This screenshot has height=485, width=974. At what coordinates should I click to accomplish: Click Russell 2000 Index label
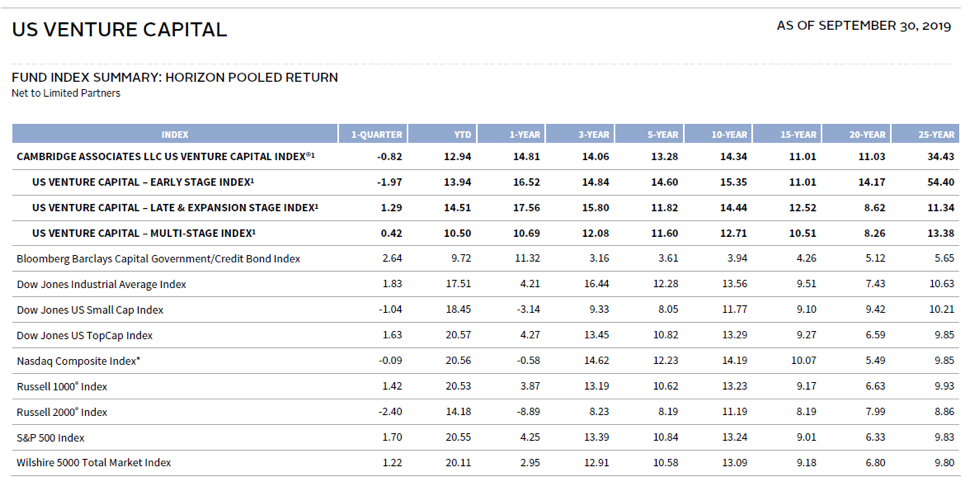[x=61, y=412]
